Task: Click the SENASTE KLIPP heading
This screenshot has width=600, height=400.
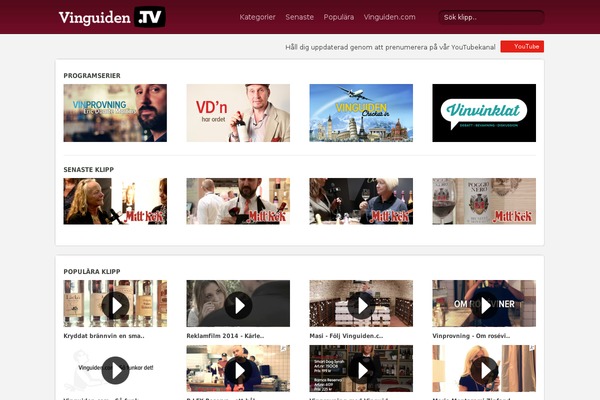Action: (89, 170)
